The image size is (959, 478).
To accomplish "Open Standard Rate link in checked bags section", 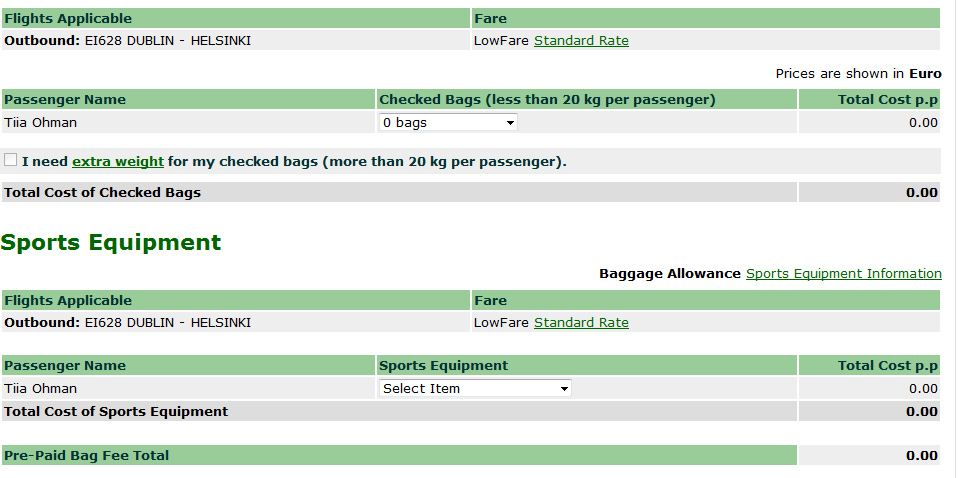I will pos(581,41).
